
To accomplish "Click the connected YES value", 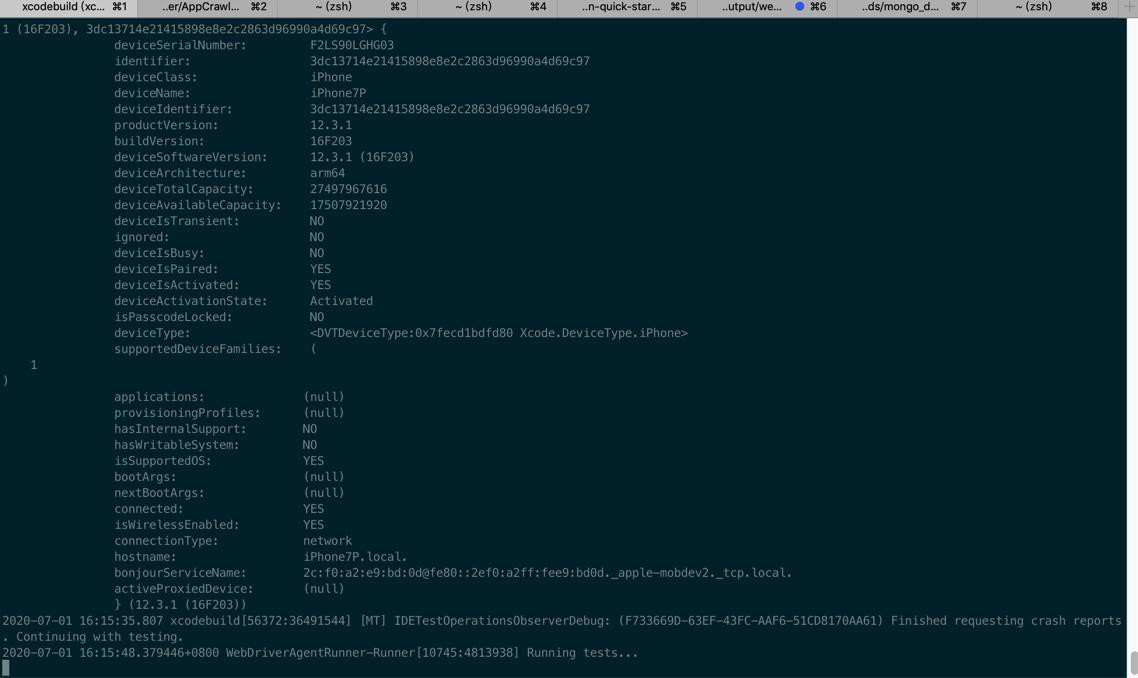I will tap(314, 508).
